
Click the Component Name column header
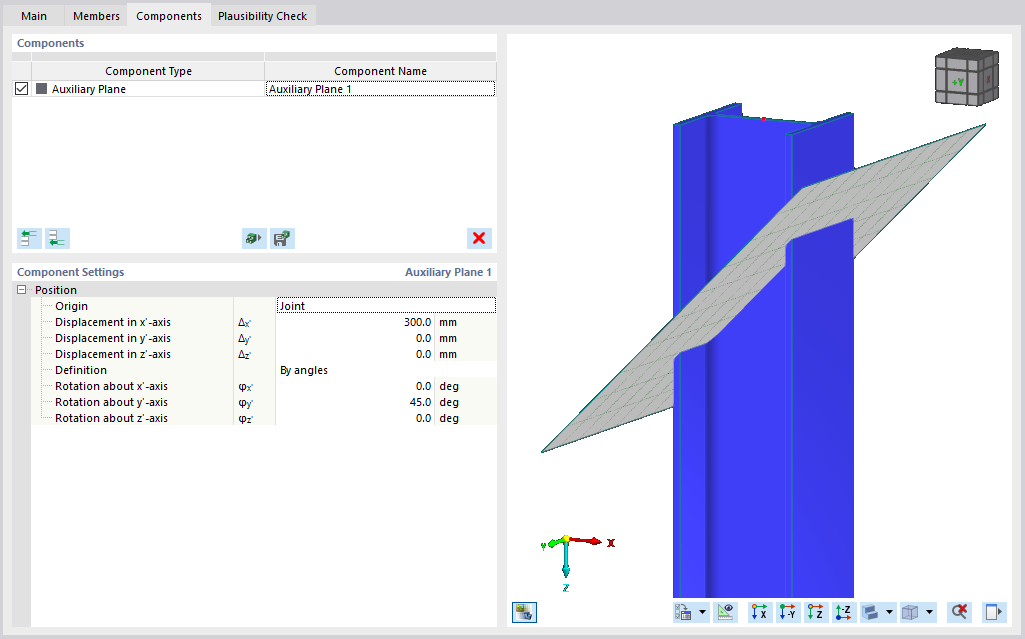[x=380, y=71]
